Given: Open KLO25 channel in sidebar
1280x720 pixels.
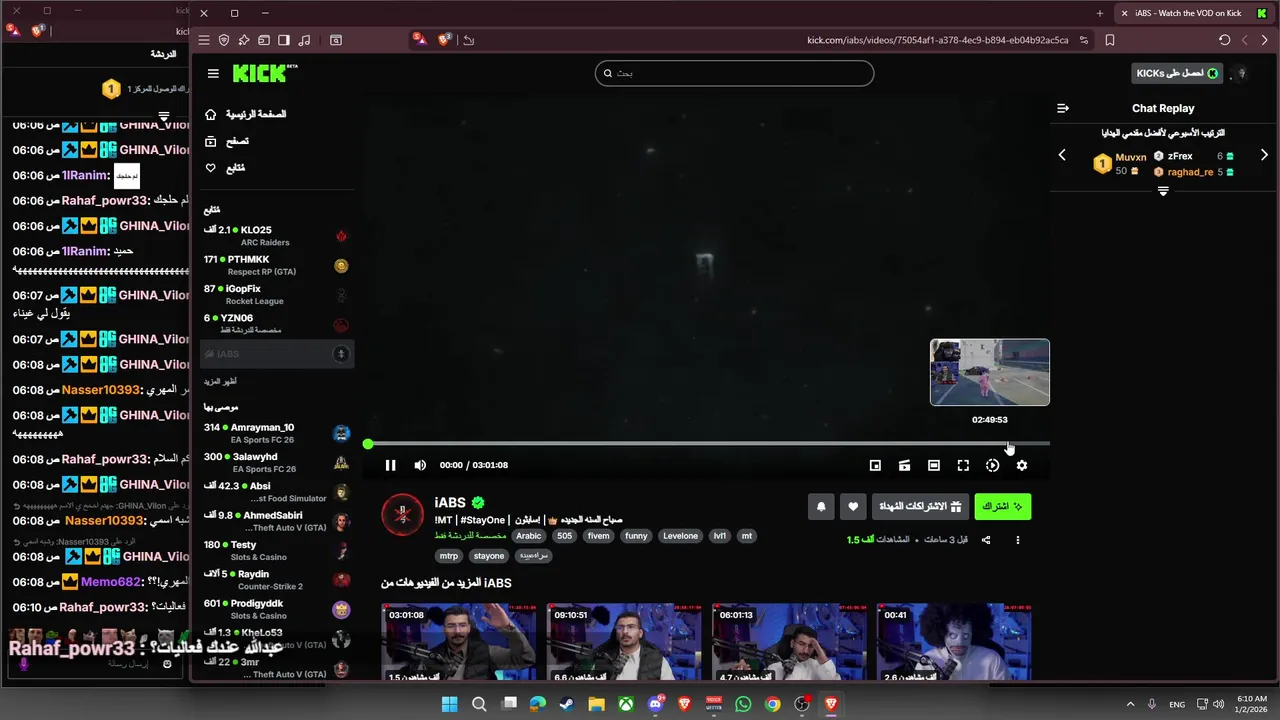Looking at the screenshot, I should click(277, 236).
